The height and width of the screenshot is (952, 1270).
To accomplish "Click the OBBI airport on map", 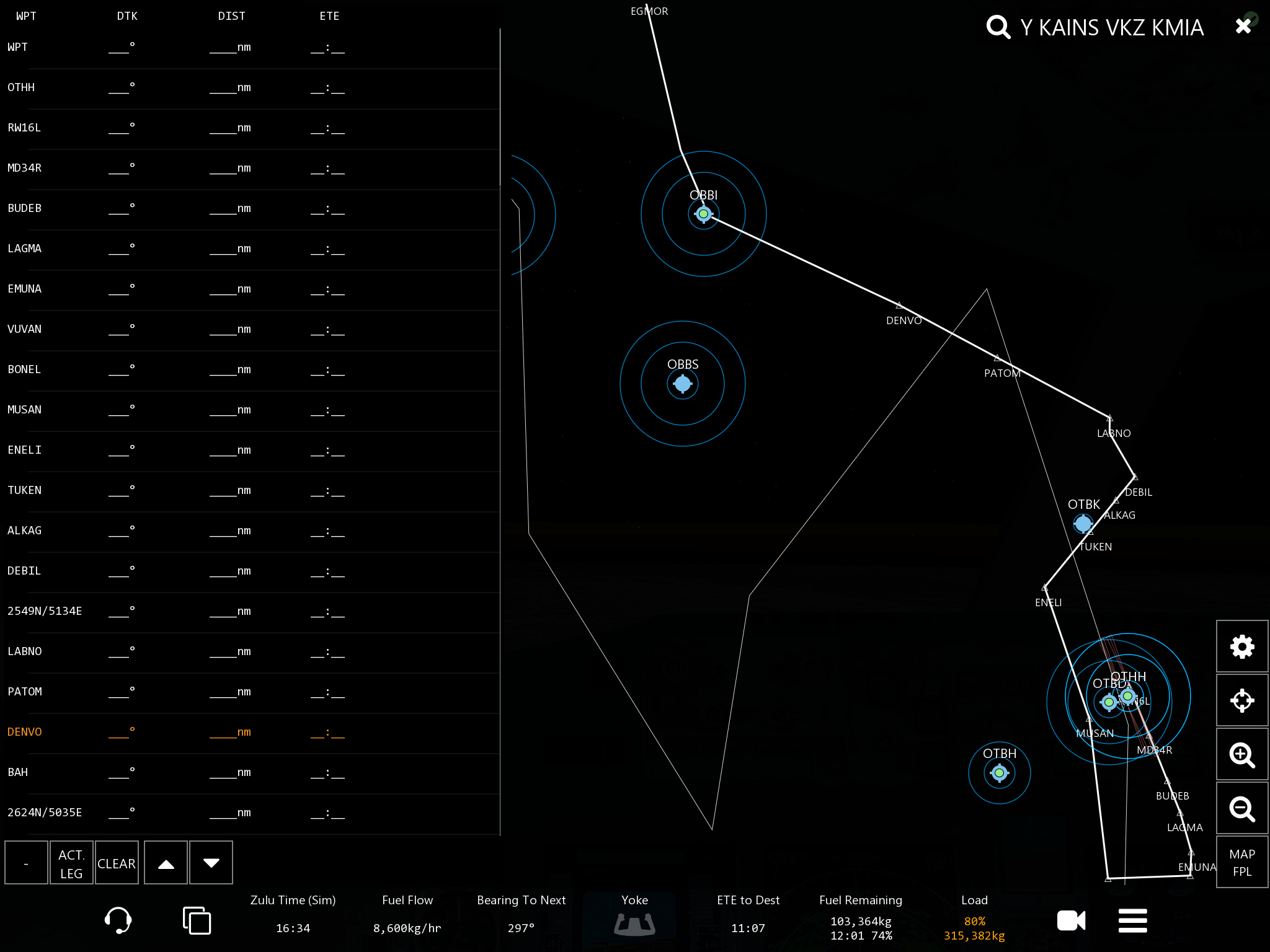I will [x=703, y=214].
